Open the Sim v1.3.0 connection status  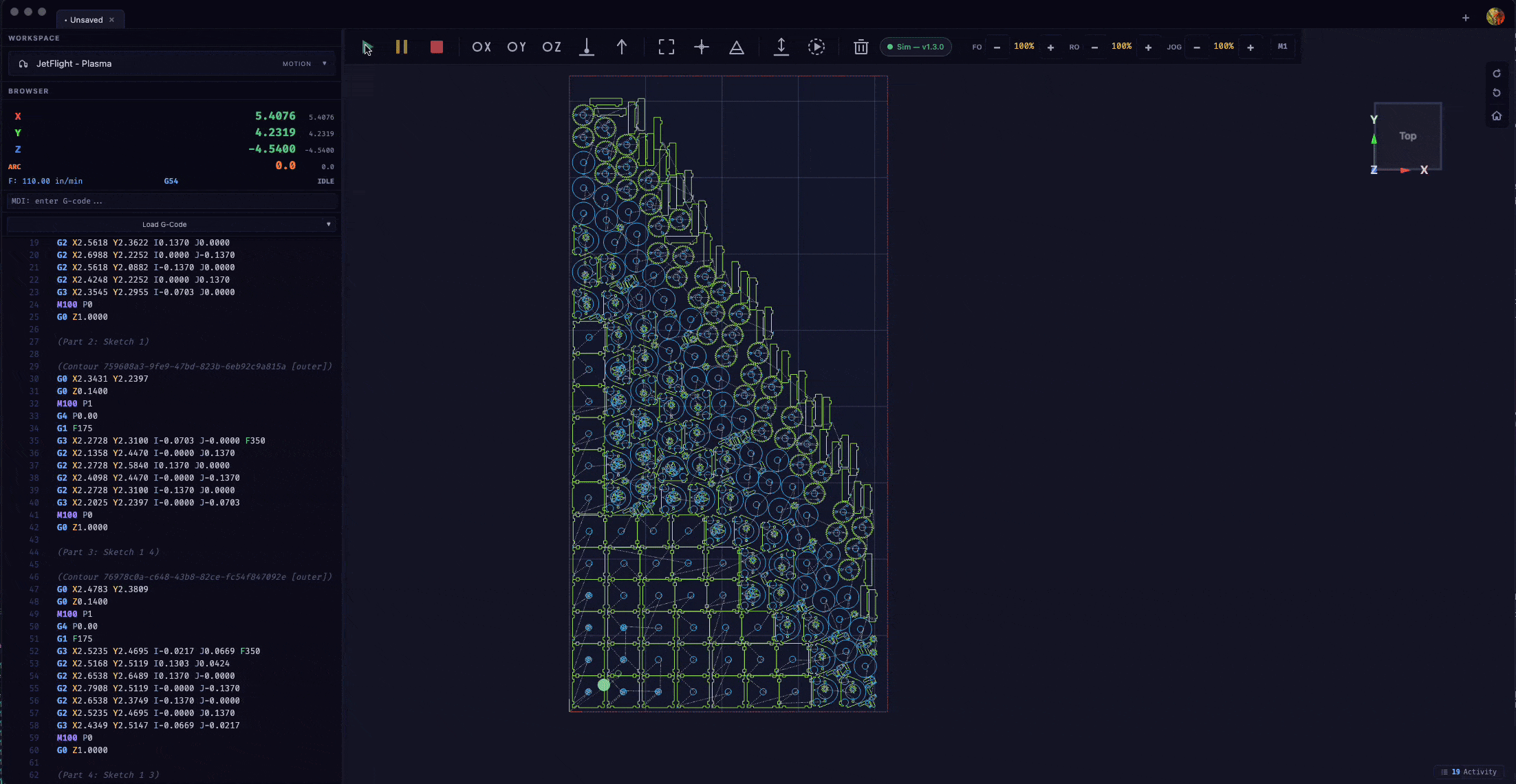[916, 47]
